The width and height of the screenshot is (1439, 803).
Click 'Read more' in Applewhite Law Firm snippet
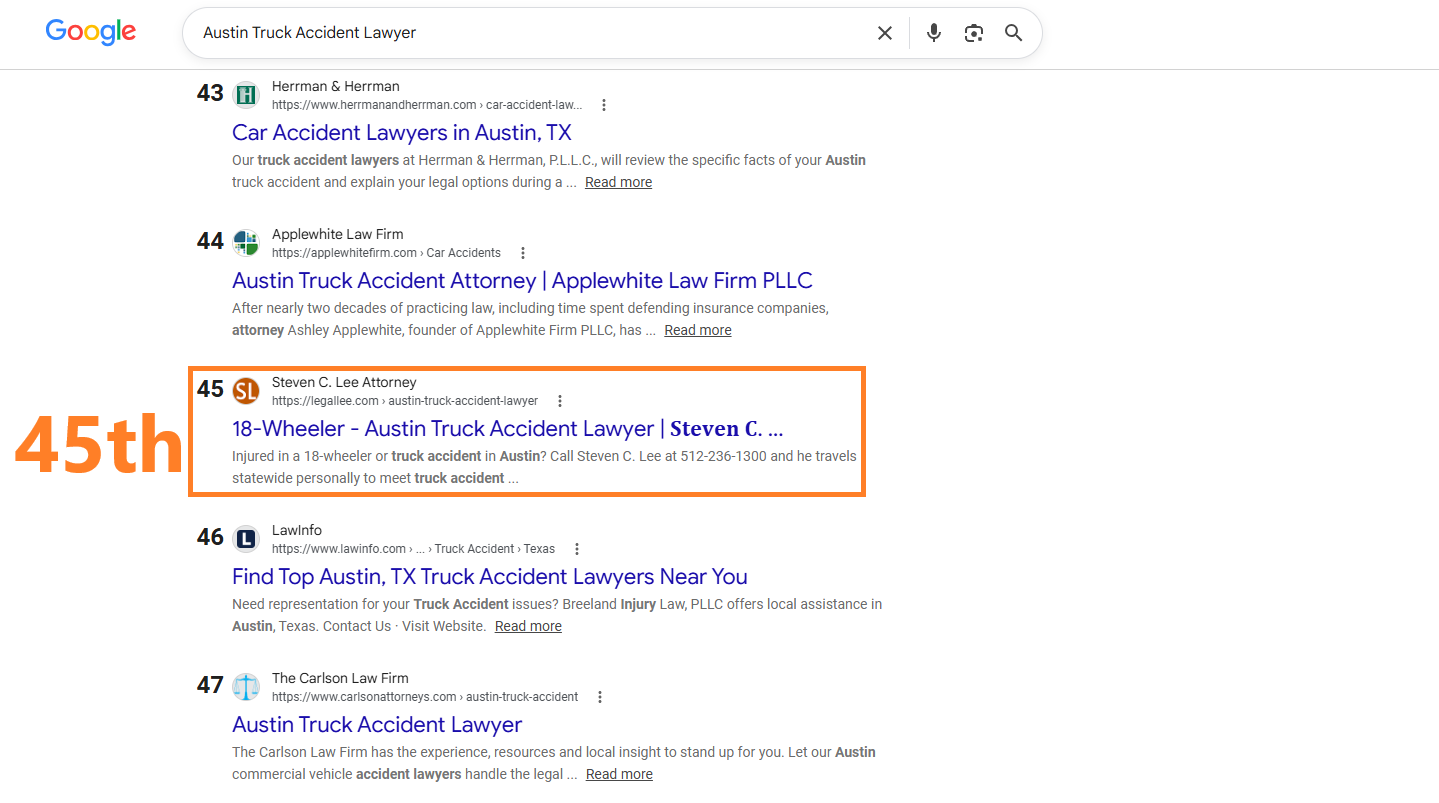[698, 330]
